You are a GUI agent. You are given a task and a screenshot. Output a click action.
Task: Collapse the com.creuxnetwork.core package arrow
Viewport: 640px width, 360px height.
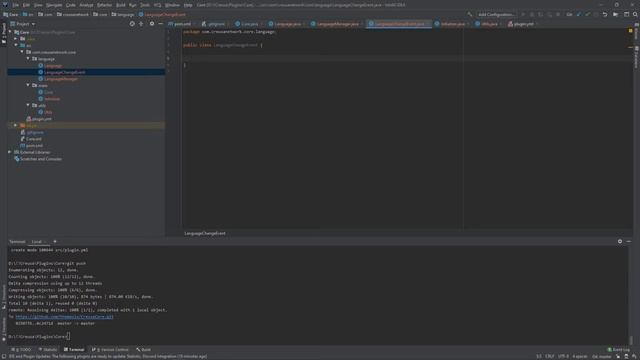click(22, 52)
